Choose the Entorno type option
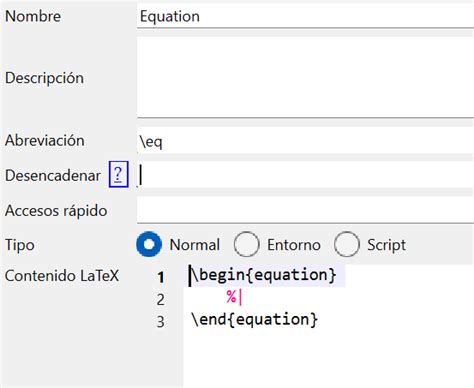This screenshot has width=474, height=388. point(246,244)
